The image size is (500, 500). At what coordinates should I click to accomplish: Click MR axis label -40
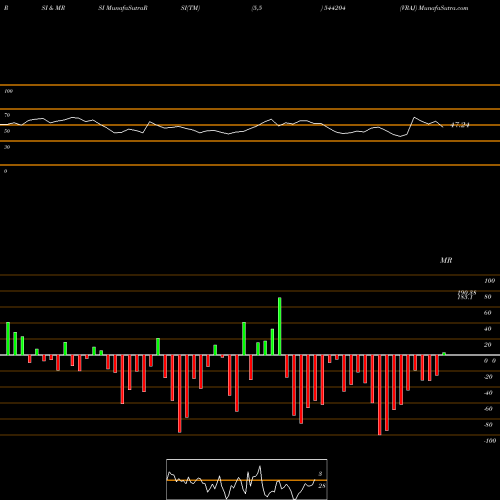click(x=488, y=393)
